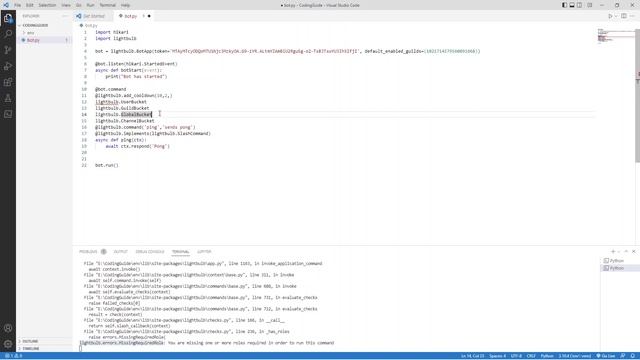Viewport: 640px width, 360px height.
Task: Click the bot.run() line in editor
Action: point(107,165)
